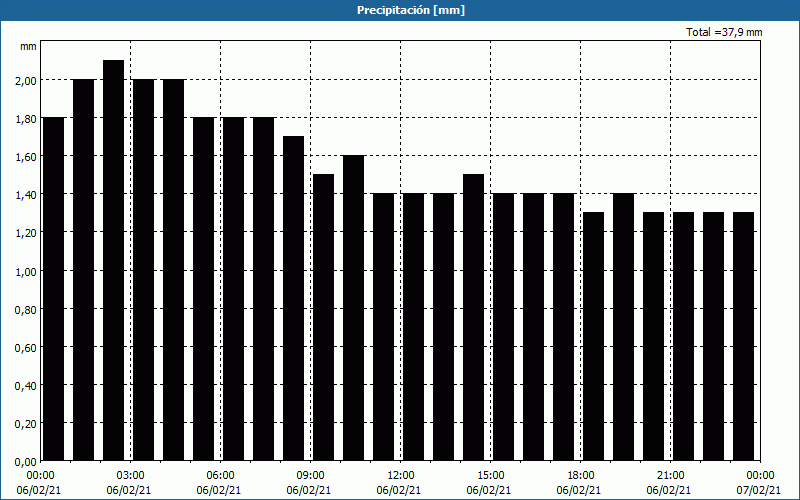800x500 pixels.
Task: Click the "00:00" label above "07/02/21"
Action: pyautogui.click(x=760, y=476)
